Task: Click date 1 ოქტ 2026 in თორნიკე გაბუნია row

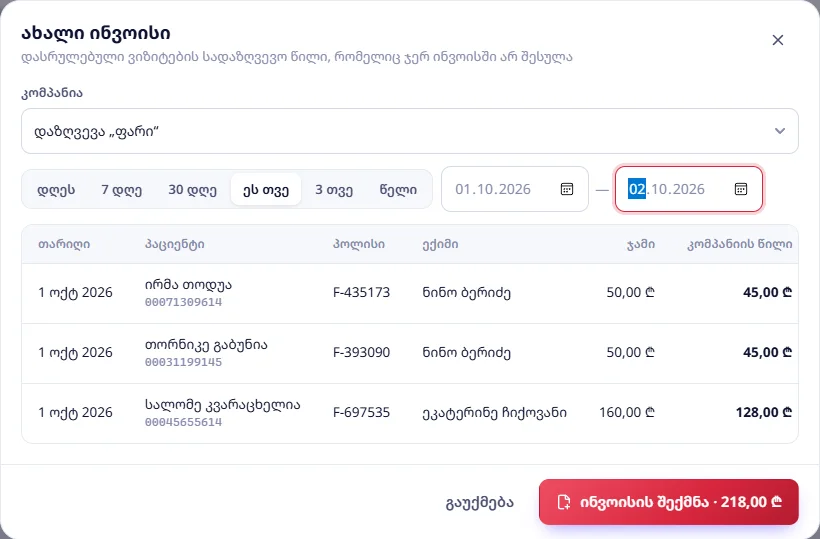Action: (x=75, y=352)
